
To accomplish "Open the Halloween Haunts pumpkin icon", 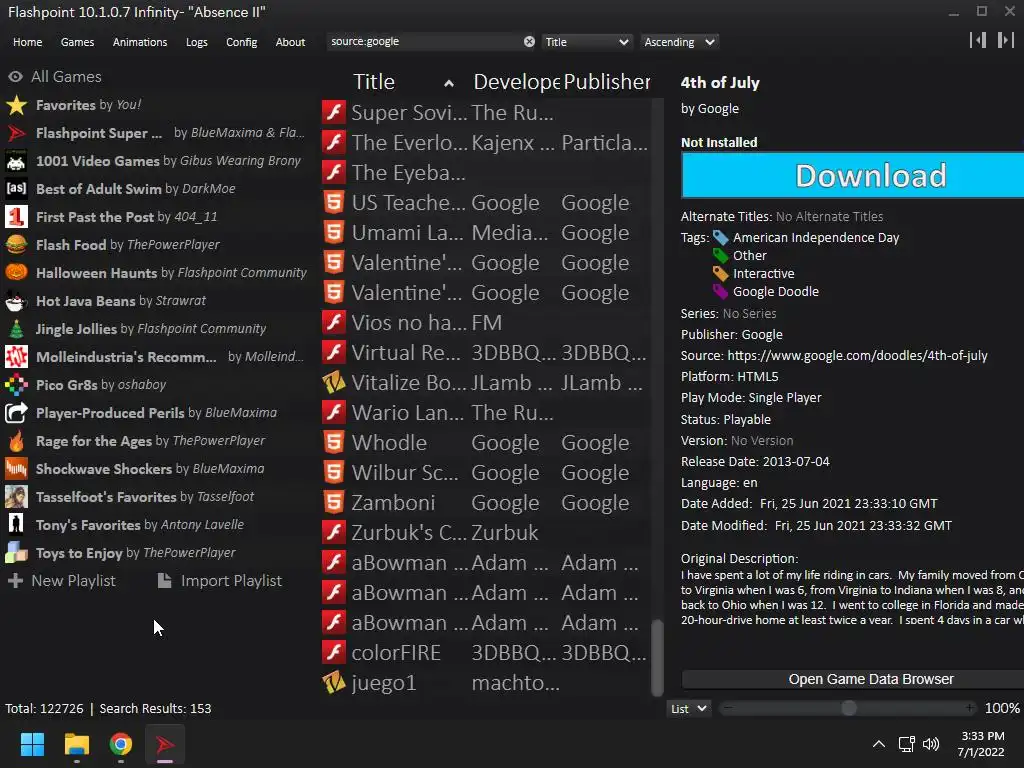I will [x=16, y=273].
